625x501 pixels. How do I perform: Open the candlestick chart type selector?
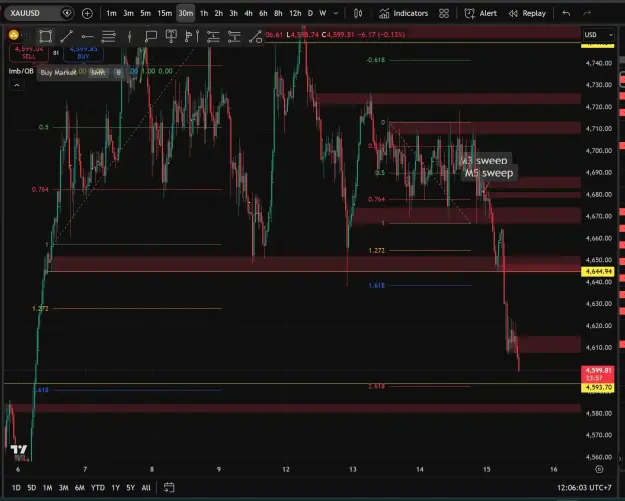(358, 14)
